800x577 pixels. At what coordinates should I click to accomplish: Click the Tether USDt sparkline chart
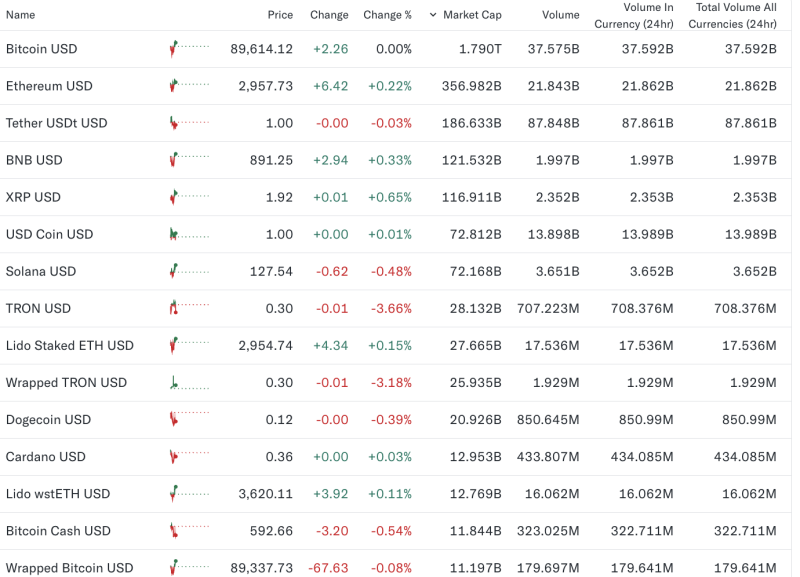(188, 123)
